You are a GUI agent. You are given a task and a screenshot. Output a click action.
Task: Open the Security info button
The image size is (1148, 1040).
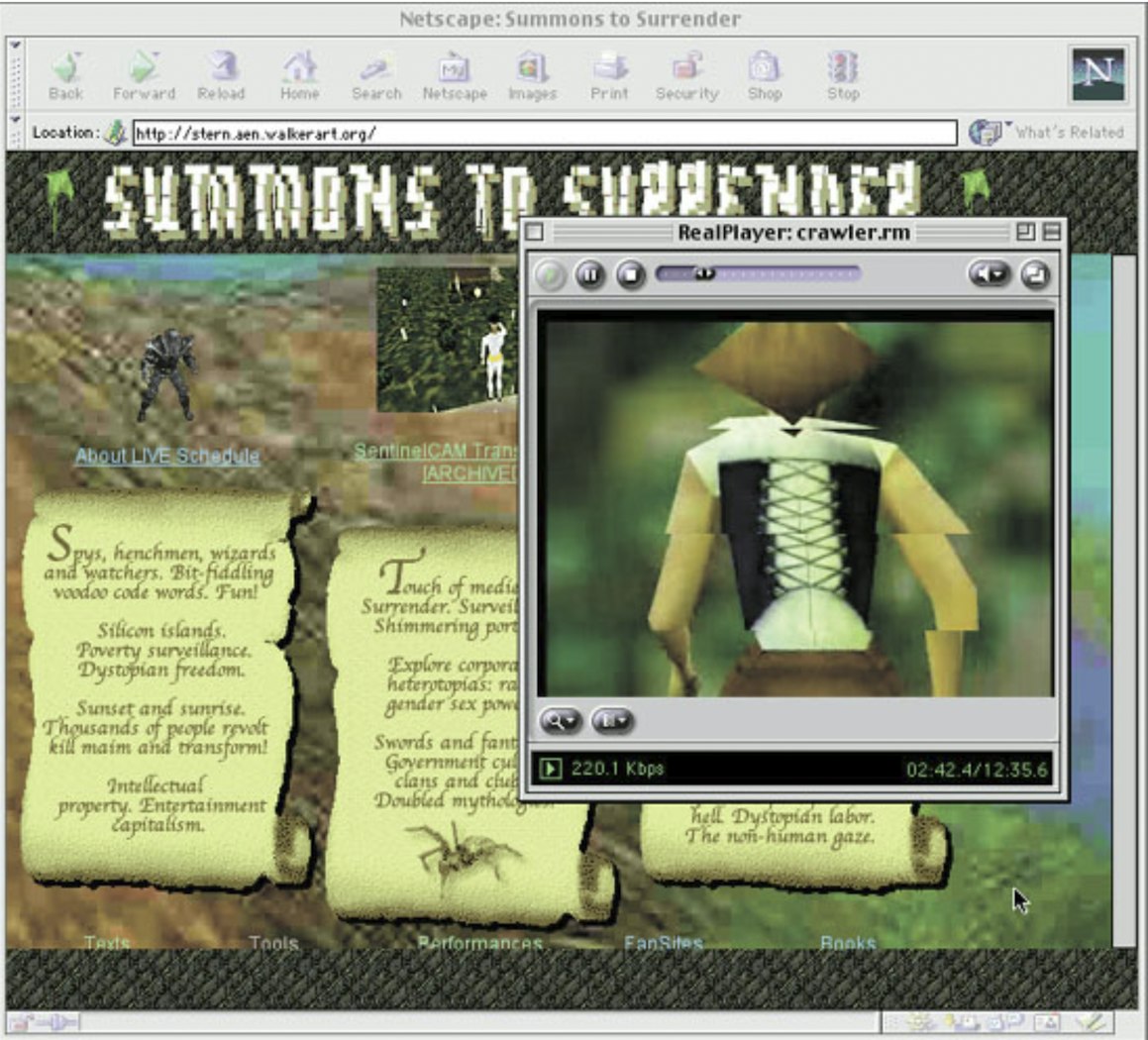coord(686,76)
